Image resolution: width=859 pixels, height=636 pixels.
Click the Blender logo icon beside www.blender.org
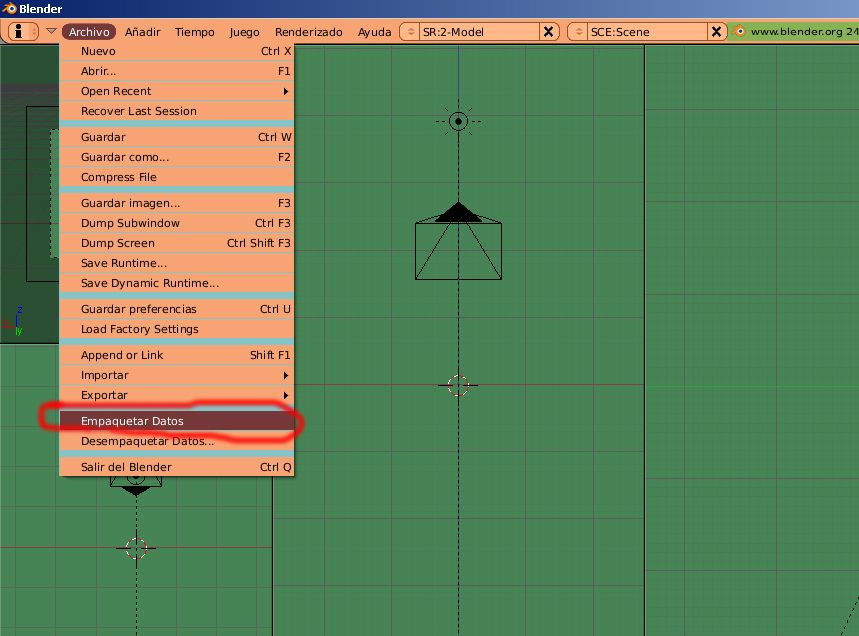coord(740,31)
